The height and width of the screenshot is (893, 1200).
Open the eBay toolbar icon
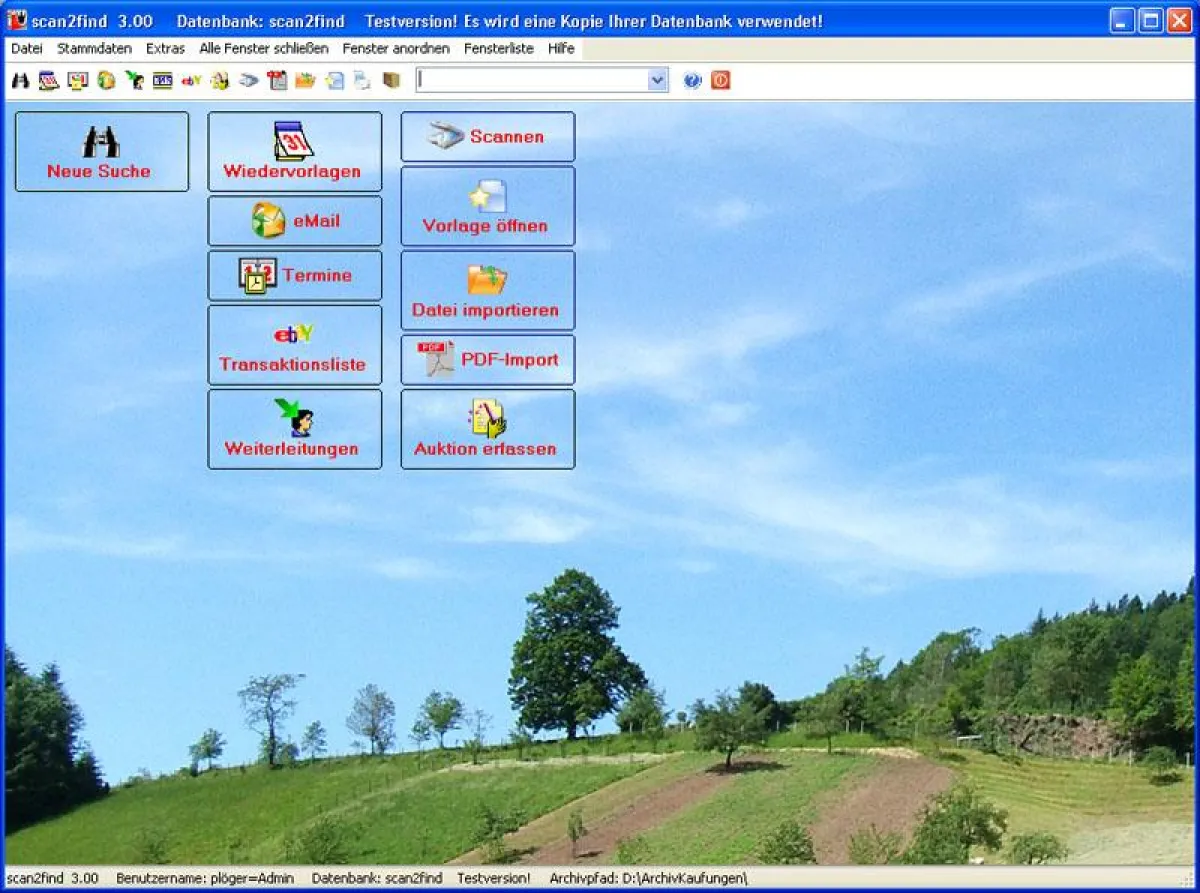tap(192, 80)
